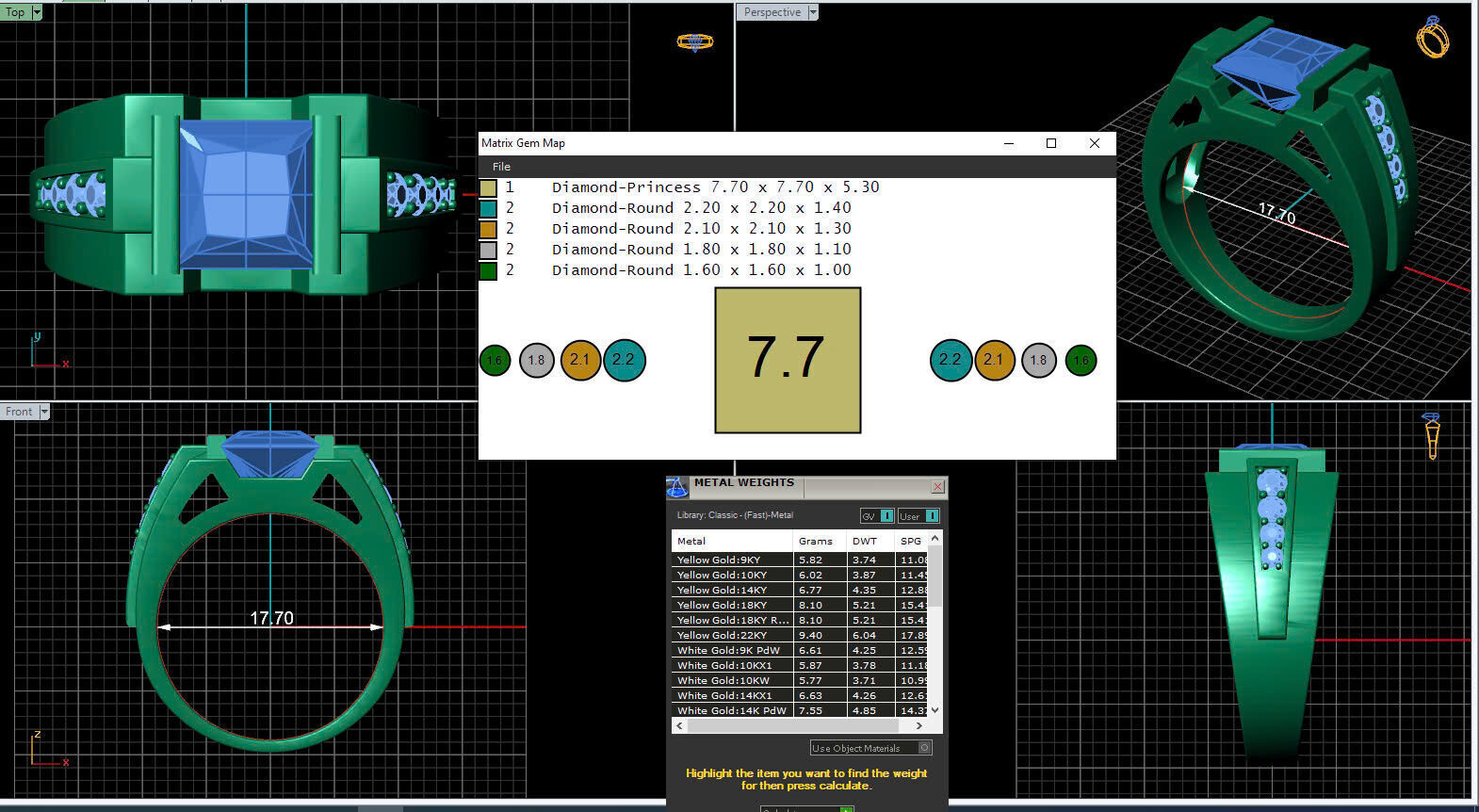Click the SPG column header
Screen dimensions: 1479x812
[x=911, y=541]
